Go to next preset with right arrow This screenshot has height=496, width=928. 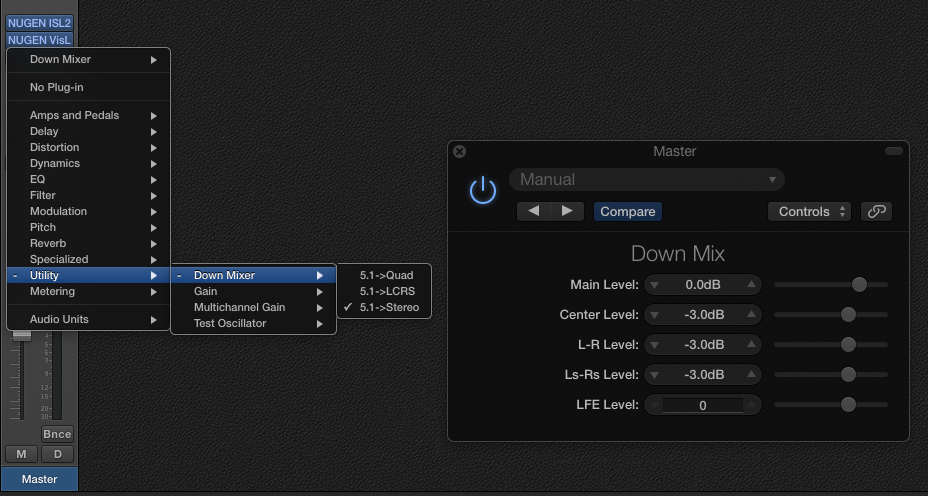(567, 211)
